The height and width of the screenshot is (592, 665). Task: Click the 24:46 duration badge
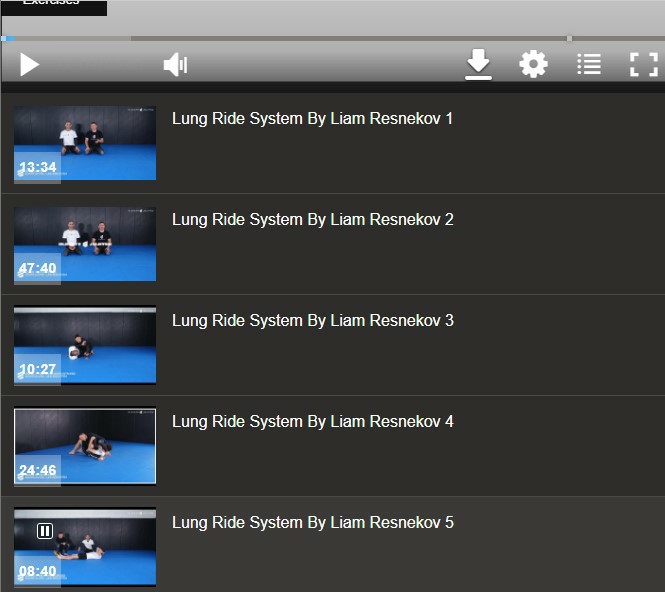point(38,470)
